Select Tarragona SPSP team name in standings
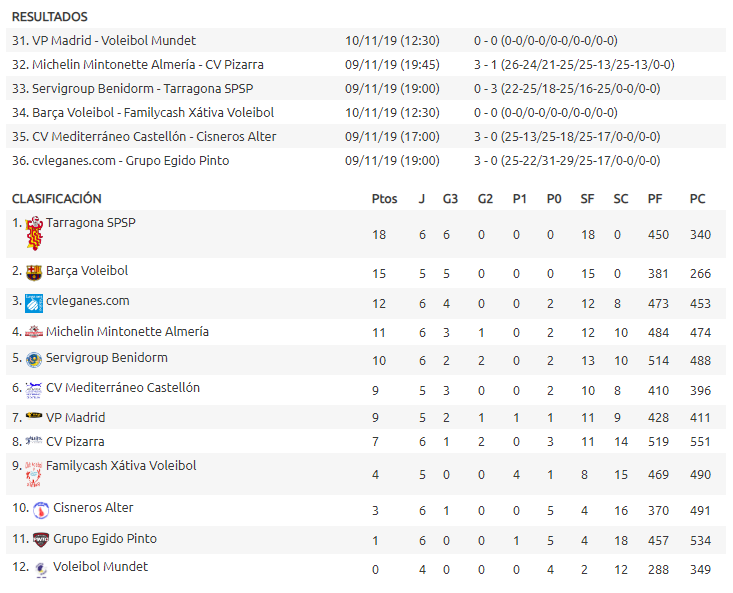Image resolution: width=733 pixels, height=593 pixels. pyautogui.click(x=91, y=223)
